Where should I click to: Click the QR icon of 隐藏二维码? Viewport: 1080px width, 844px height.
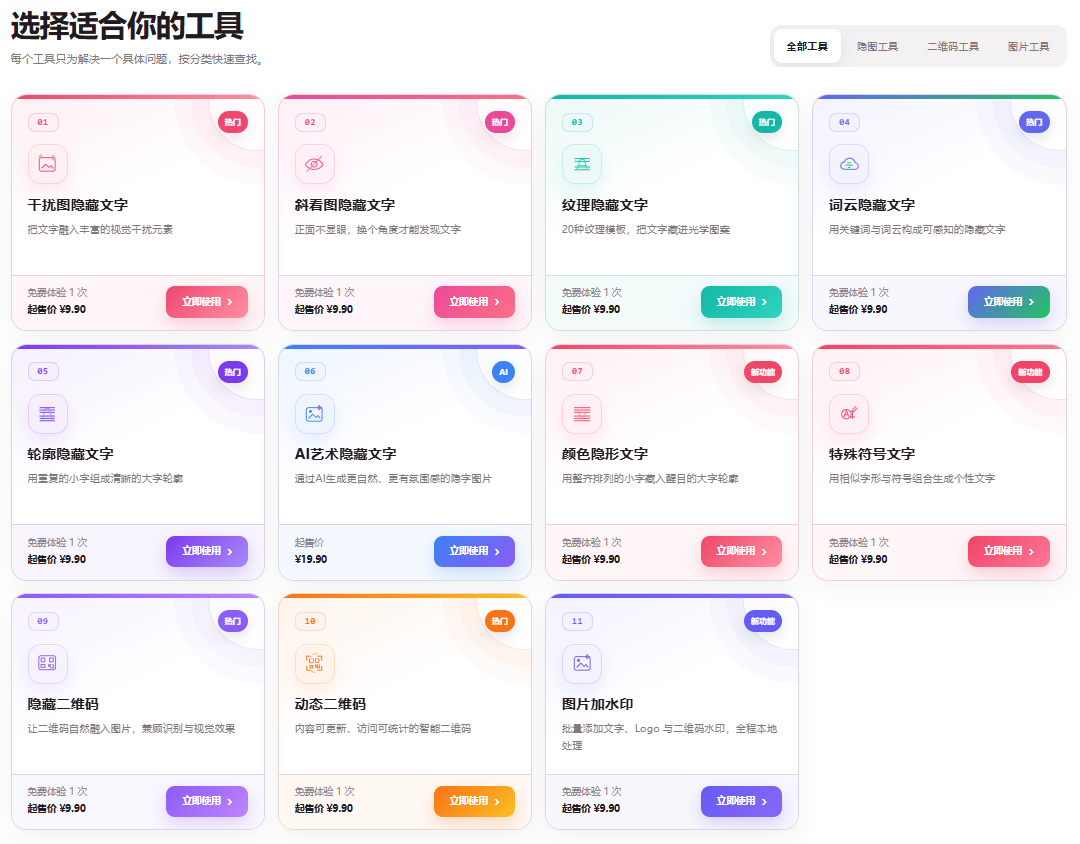click(48, 663)
